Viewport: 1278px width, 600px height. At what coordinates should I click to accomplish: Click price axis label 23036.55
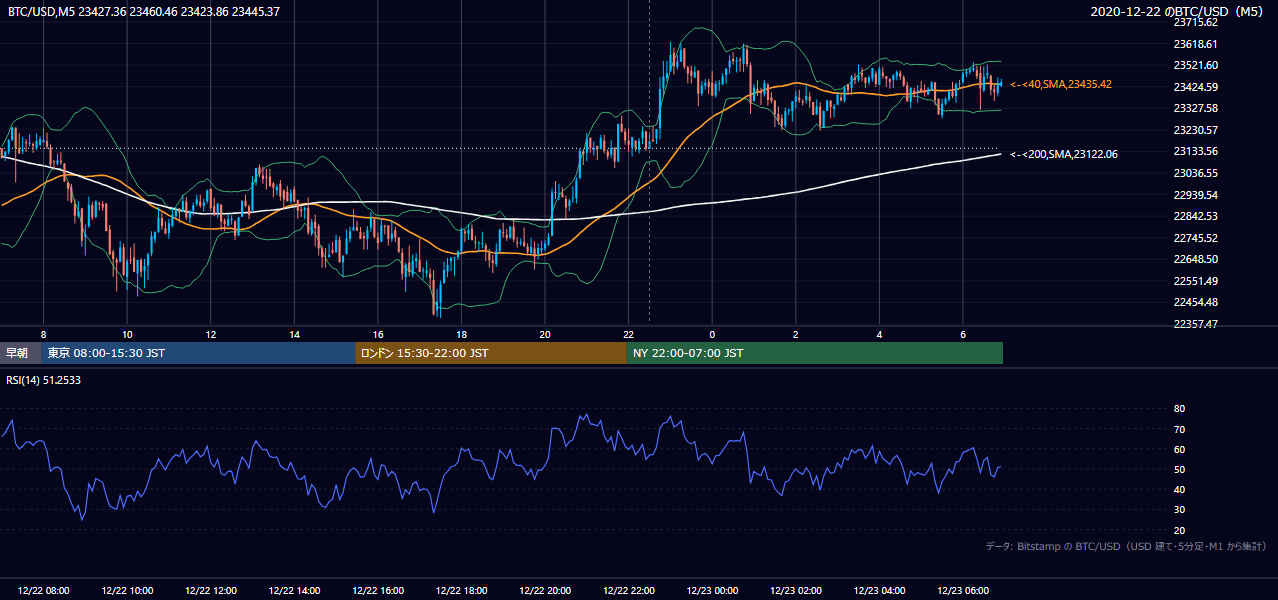pos(1195,173)
